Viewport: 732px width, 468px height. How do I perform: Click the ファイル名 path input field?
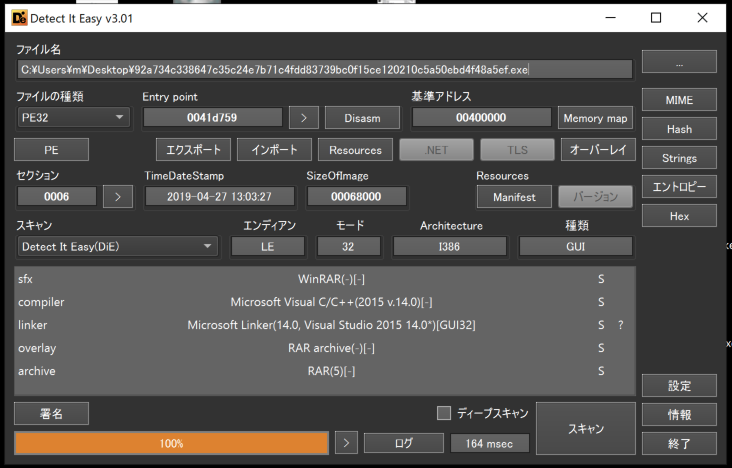click(325, 70)
